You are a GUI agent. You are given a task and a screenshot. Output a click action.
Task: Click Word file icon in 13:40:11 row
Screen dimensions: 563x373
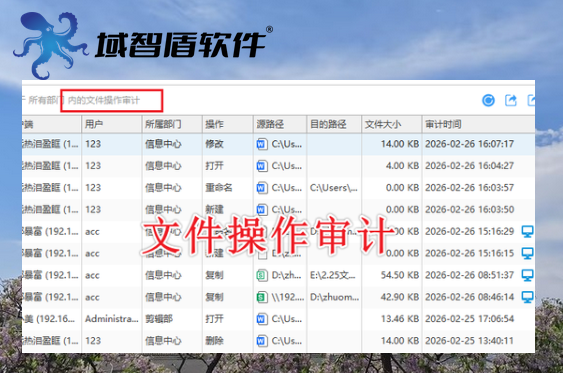coord(262,341)
